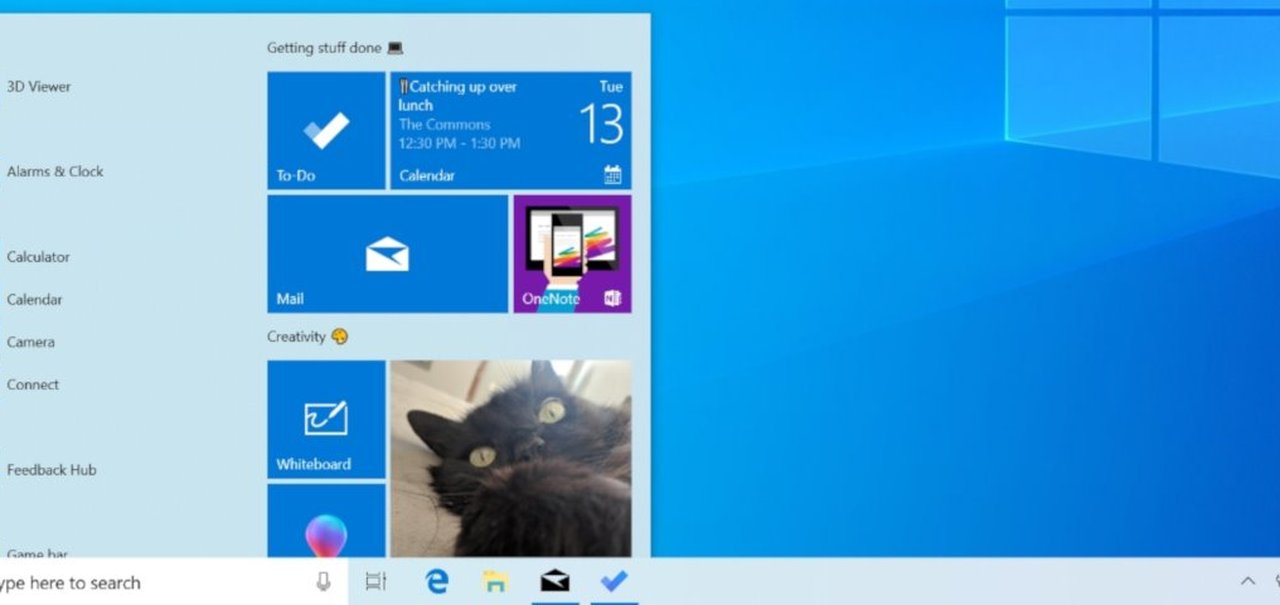Open the Mail tile
Screen dimensions: 1280x605
coord(388,254)
